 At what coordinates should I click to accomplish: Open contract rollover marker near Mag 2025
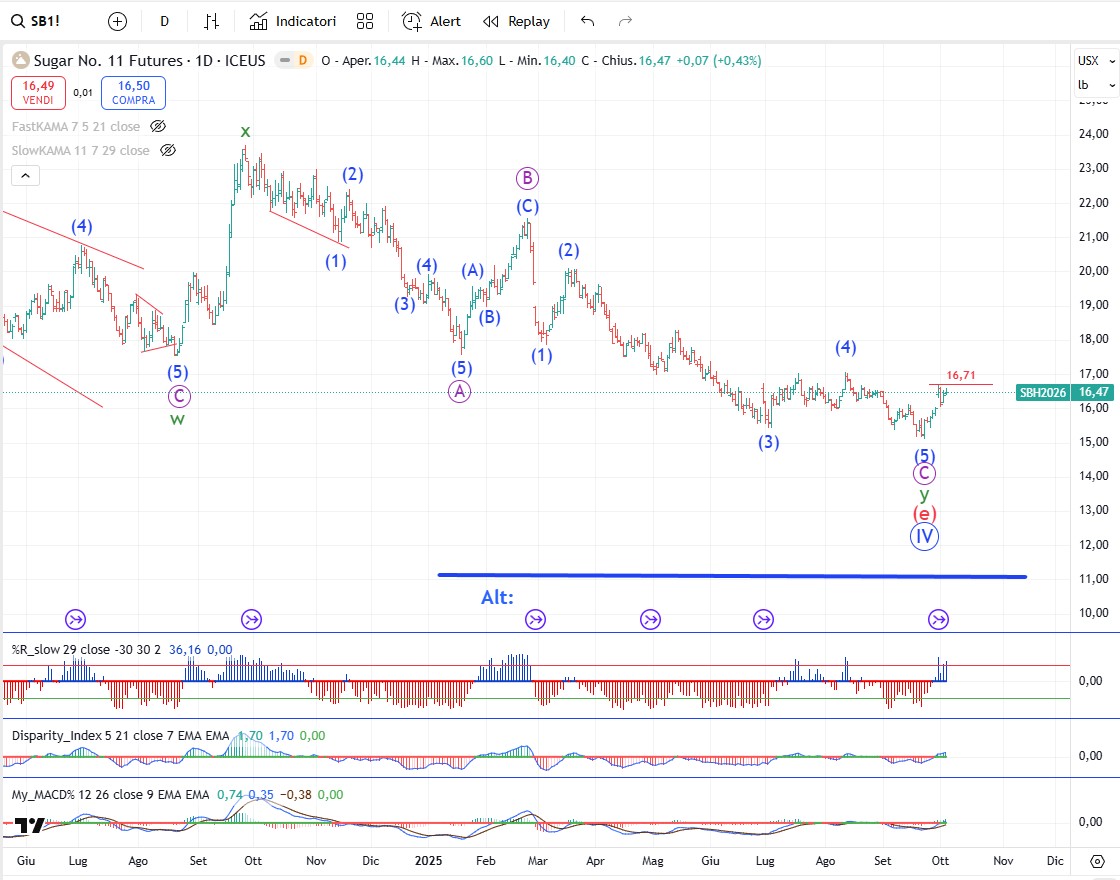[650, 619]
